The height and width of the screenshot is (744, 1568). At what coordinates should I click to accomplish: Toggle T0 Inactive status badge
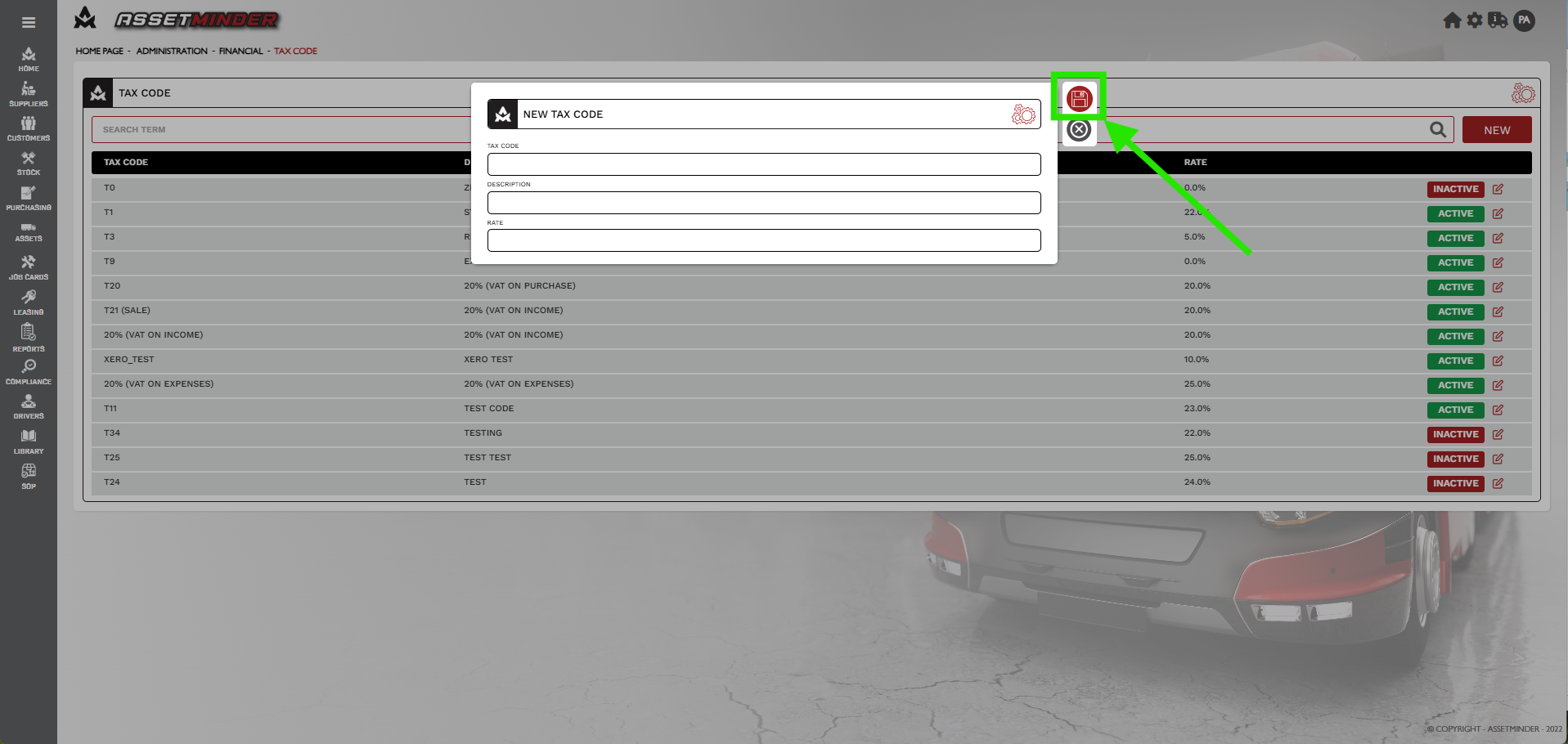pos(1455,189)
